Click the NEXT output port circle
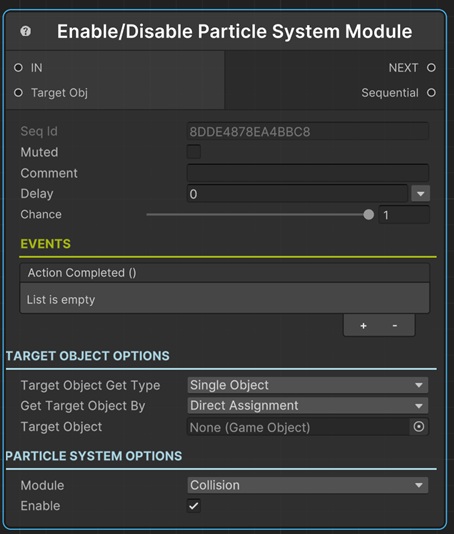The width and height of the screenshot is (454, 534). point(431,68)
